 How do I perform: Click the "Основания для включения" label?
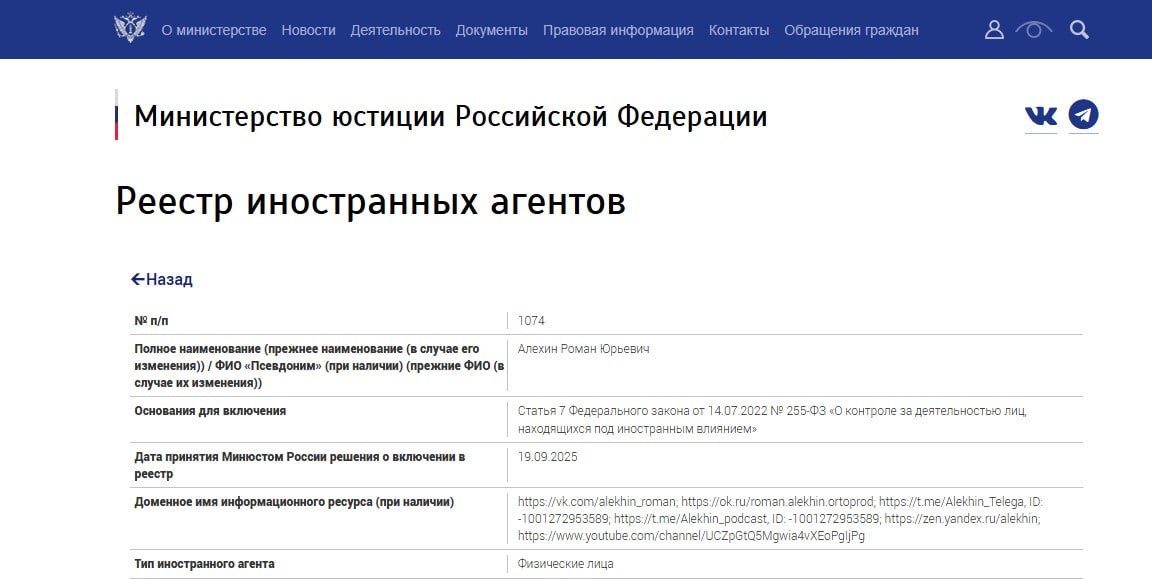point(210,411)
